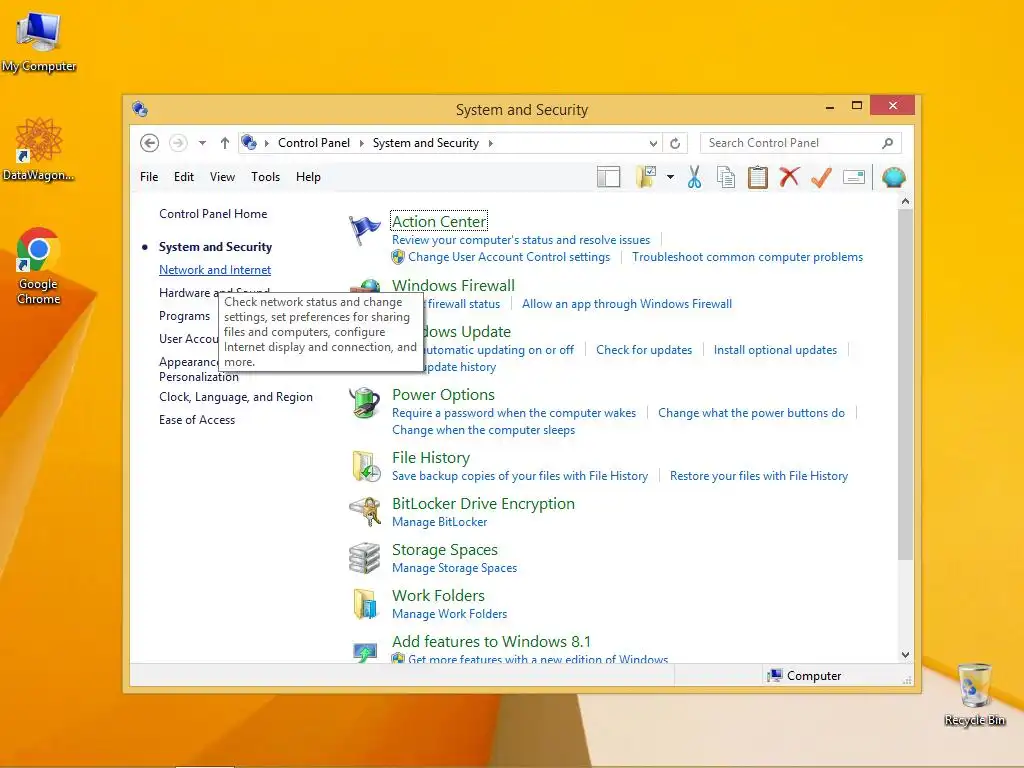Screen dimensions: 1024x768
Task: Go up one level with Up arrow
Action: pyautogui.click(x=225, y=143)
